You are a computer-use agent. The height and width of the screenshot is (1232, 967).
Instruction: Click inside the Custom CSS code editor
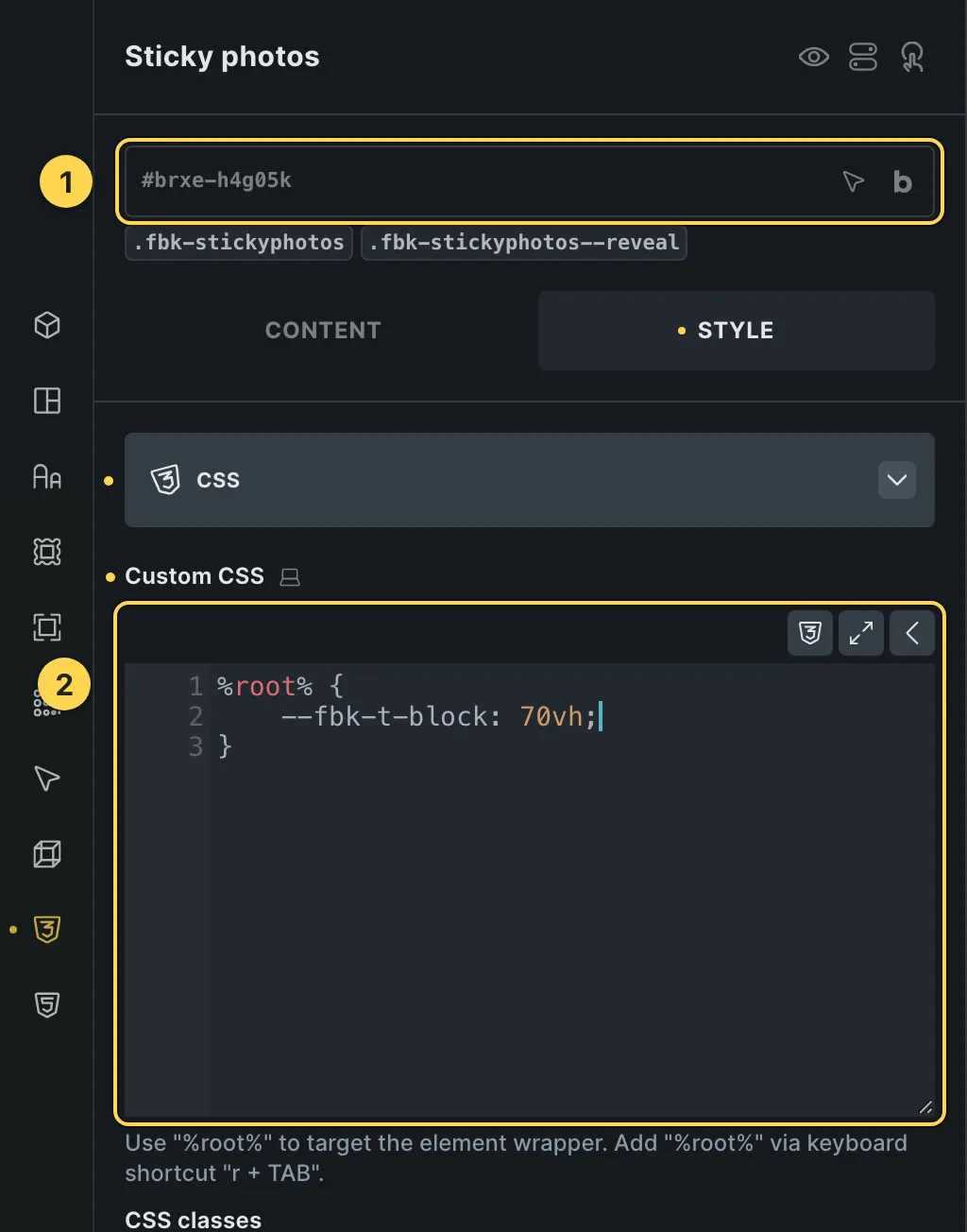(530, 888)
